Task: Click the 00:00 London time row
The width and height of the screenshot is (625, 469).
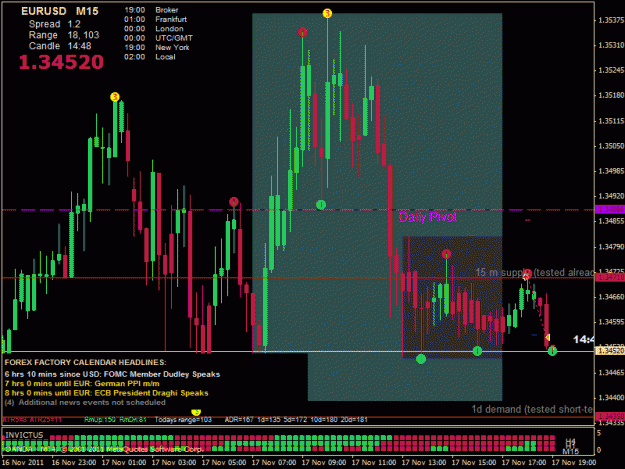Action: pos(154,29)
